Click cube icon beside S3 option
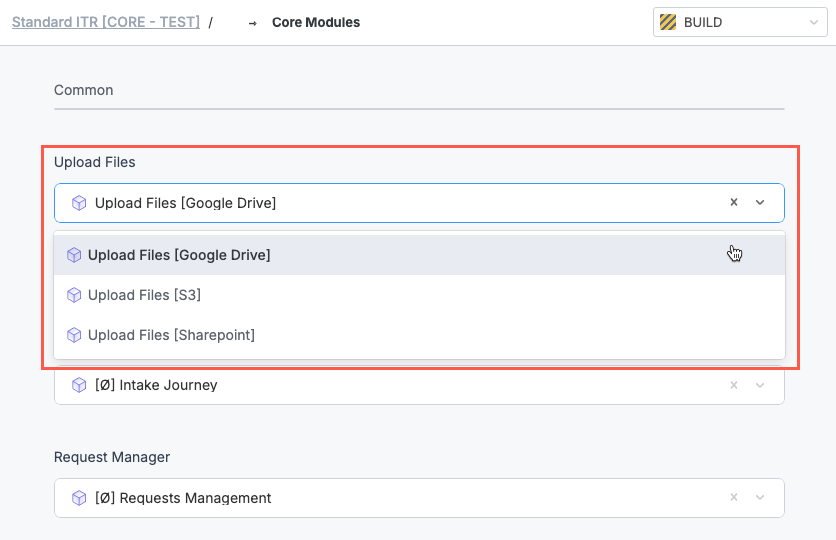The width and height of the screenshot is (836, 540). pos(74,295)
